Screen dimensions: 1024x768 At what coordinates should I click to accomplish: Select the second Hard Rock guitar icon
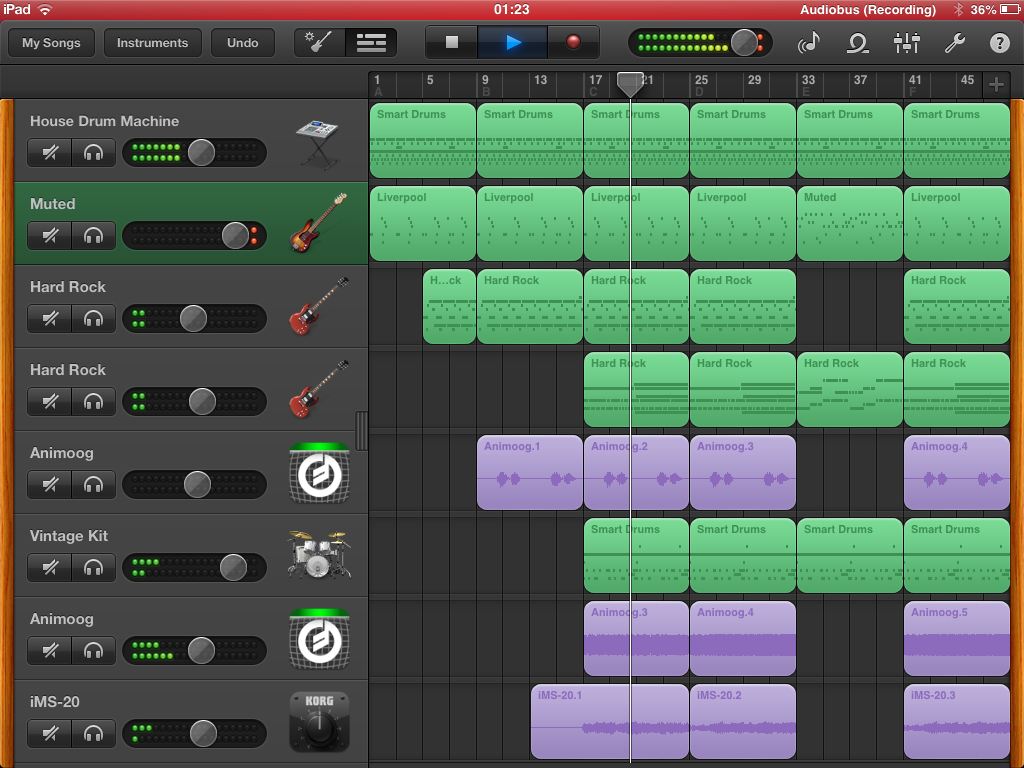(x=318, y=389)
